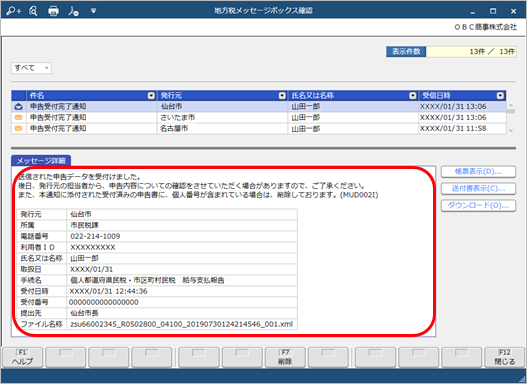Select the unread envelope icon for 名古屋市
The height and width of the screenshot is (384, 527).
pos(18,129)
